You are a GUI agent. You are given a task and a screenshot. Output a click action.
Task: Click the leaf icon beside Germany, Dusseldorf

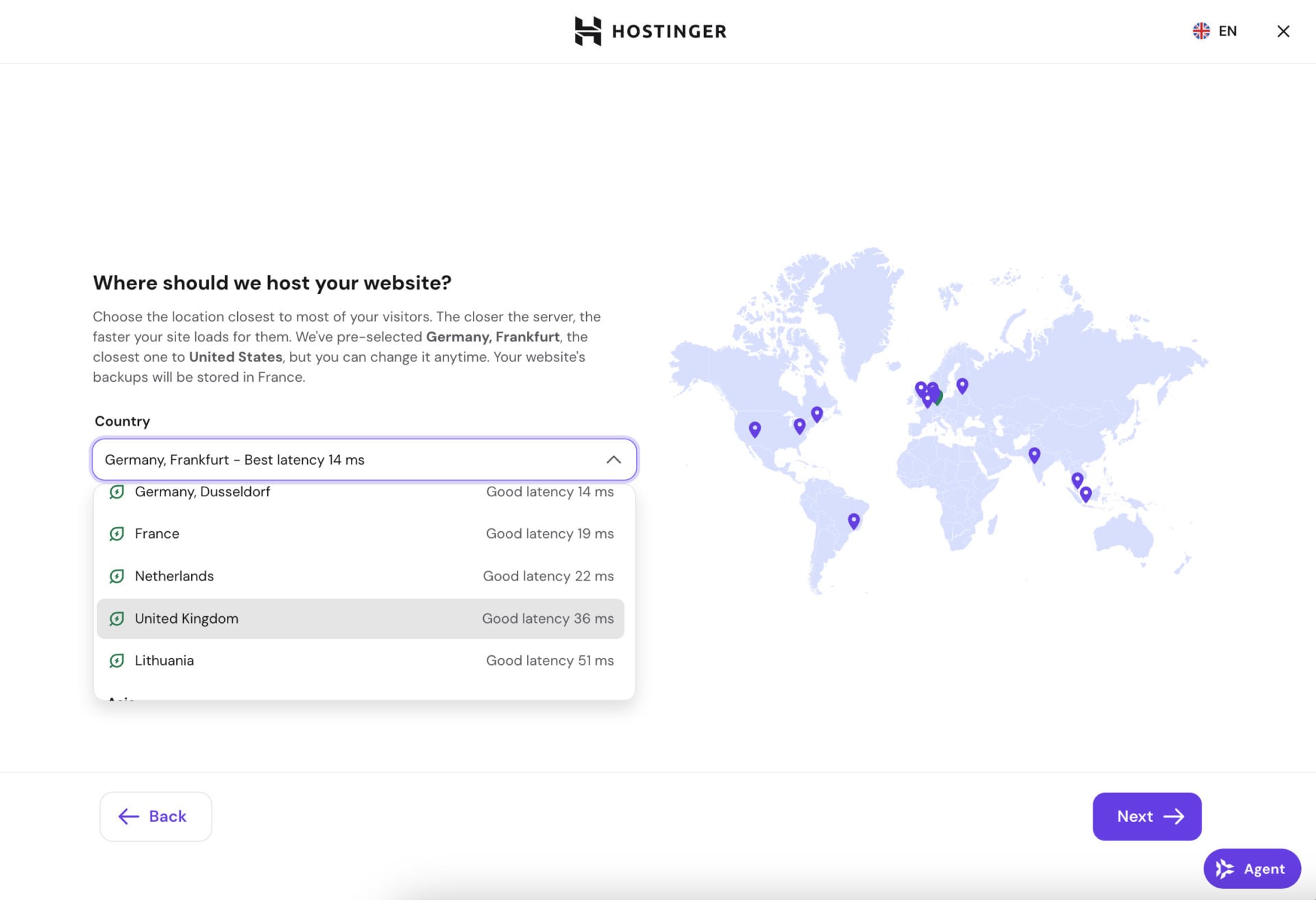click(x=117, y=492)
